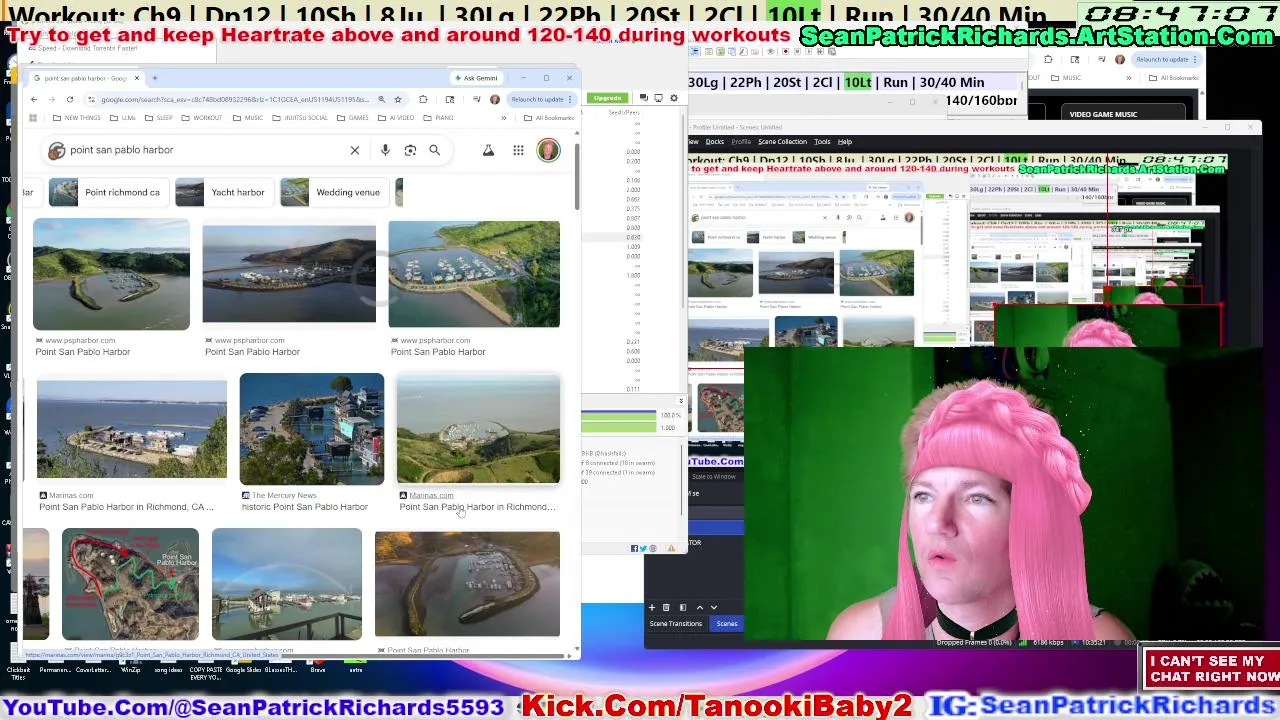
Task: Open AI VIDEO bookmark folder
Action: point(396,118)
